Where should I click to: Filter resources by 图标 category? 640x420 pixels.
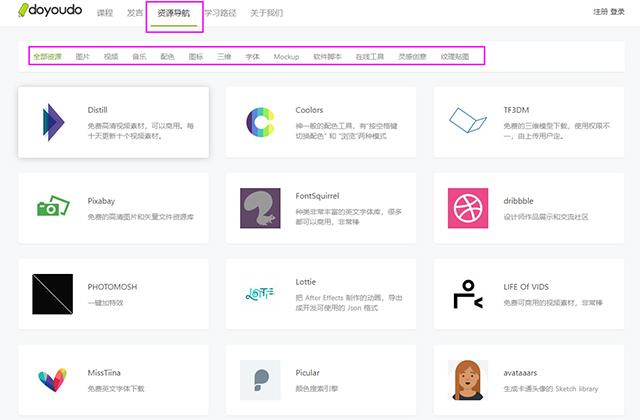196,56
